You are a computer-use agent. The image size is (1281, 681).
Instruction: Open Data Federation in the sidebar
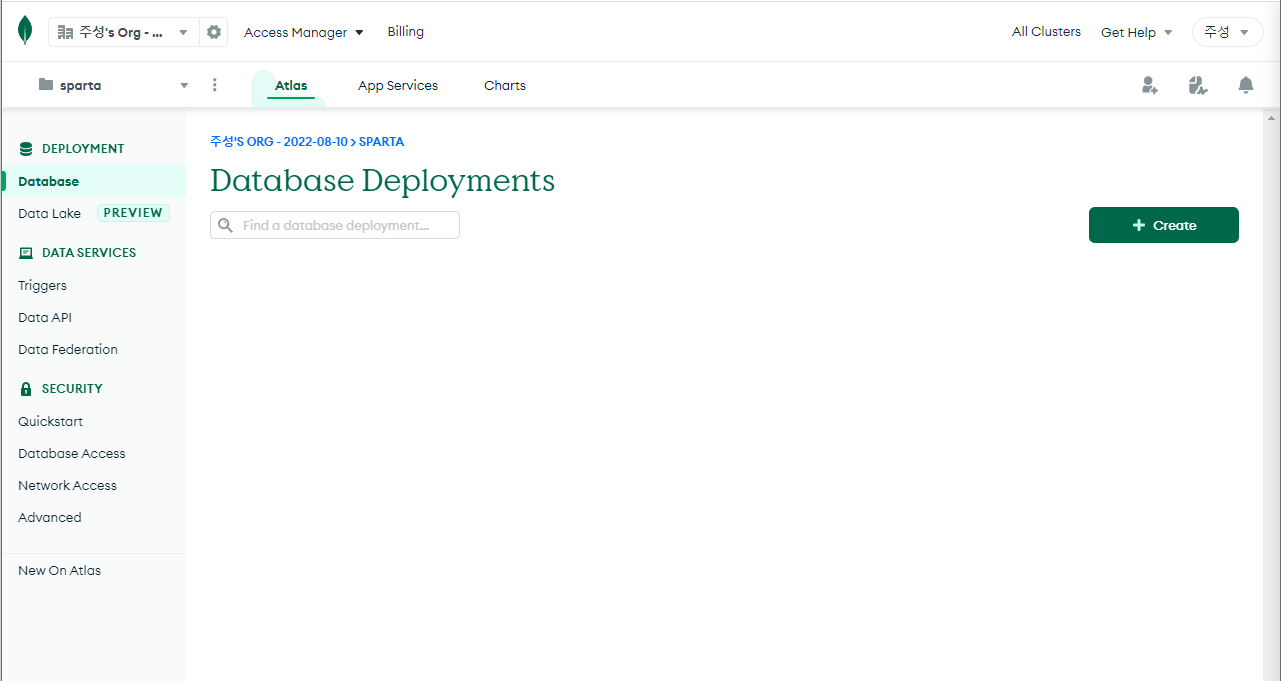tap(68, 349)
